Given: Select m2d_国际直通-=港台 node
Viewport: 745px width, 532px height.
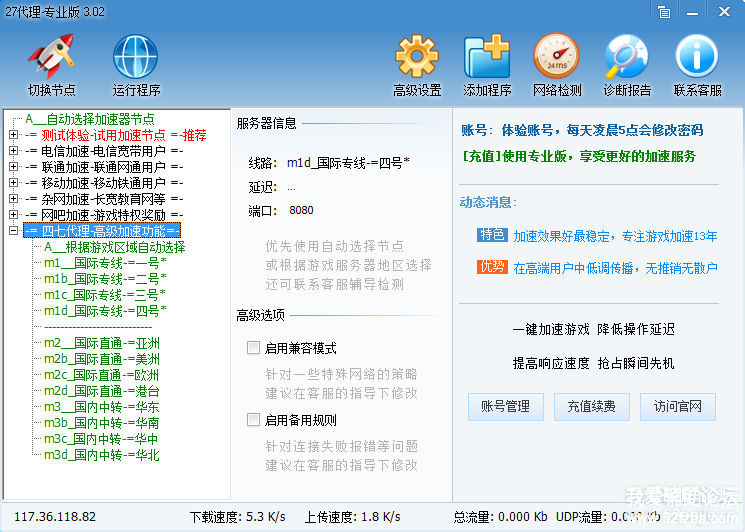Looking at the screenshot, I should [102, 391].
